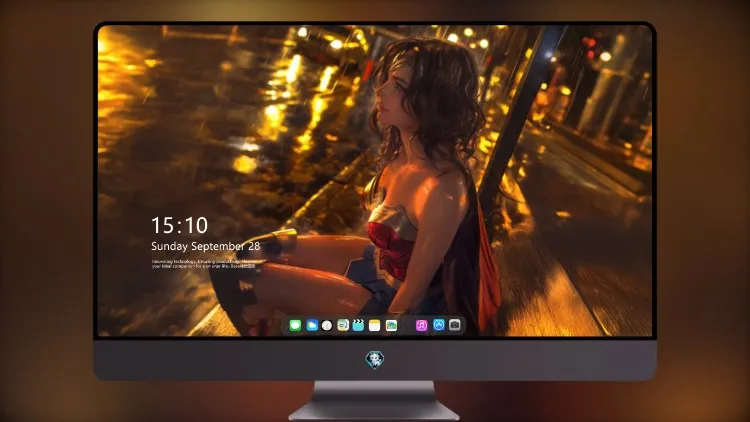Launch the pink Music app from dock
750x422 pixels.
point(421,326)
